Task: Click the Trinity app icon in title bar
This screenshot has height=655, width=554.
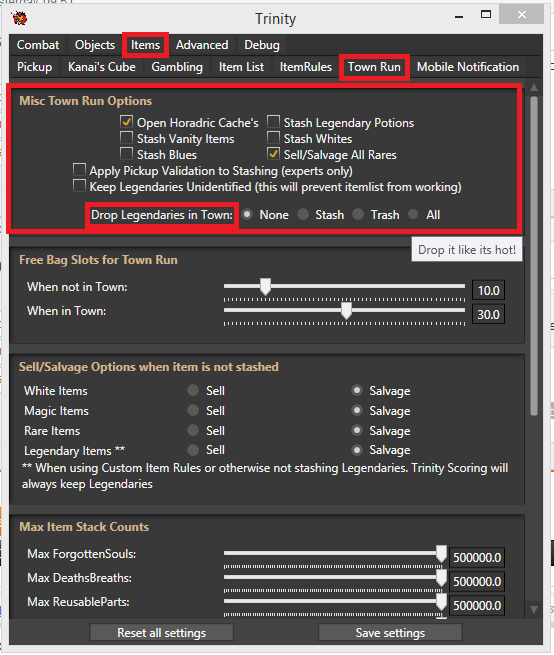Action: [x=19, y=18]
